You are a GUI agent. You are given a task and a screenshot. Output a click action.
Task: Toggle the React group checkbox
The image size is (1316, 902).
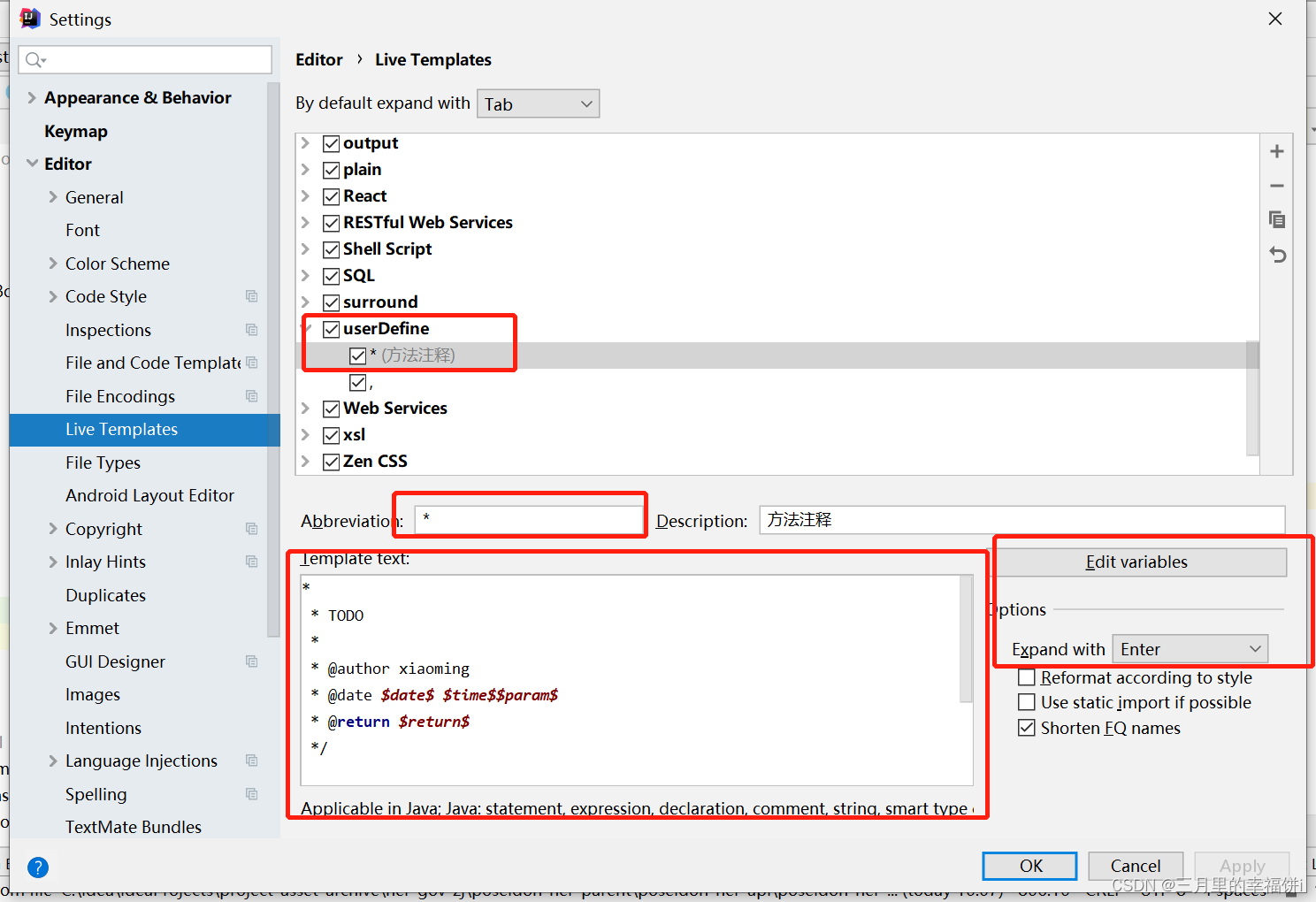pos(332,196)
